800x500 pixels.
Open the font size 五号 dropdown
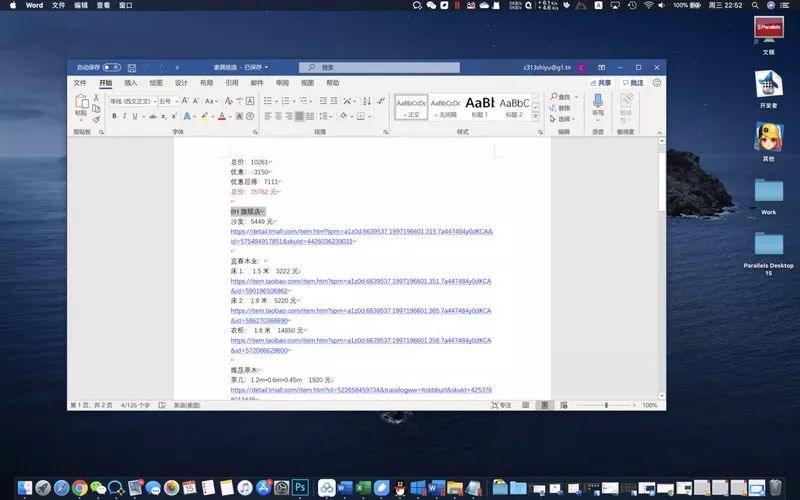pyautogui.click(x=168, y=101)
